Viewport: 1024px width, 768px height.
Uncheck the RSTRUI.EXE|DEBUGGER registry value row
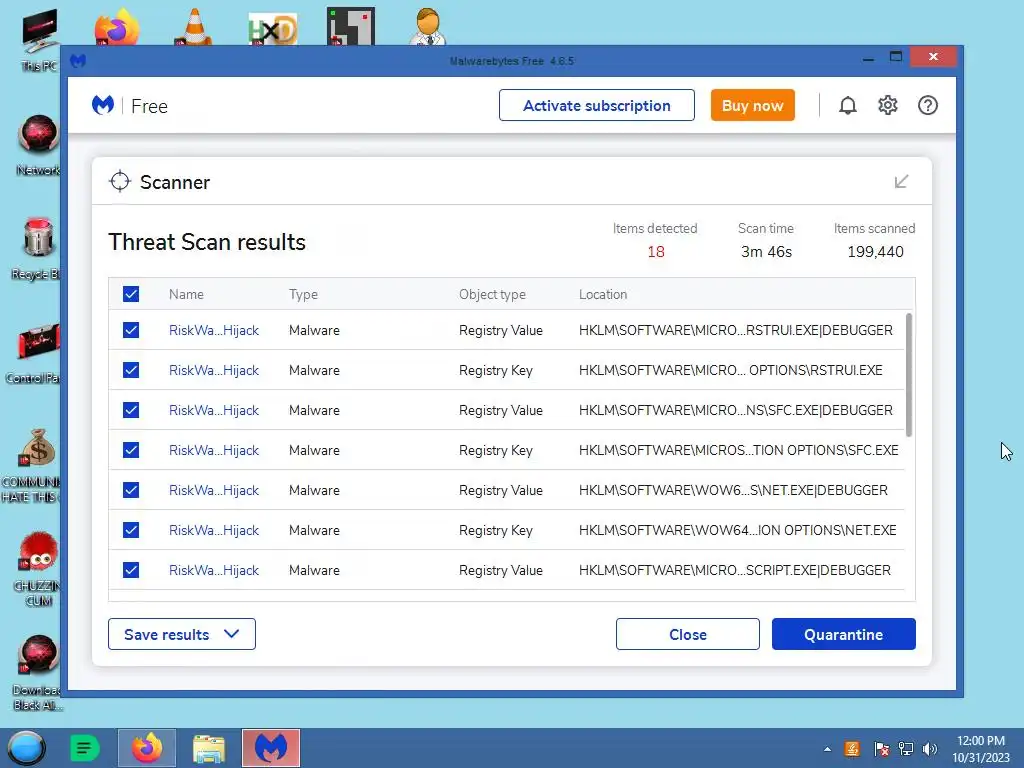(131, 330)
